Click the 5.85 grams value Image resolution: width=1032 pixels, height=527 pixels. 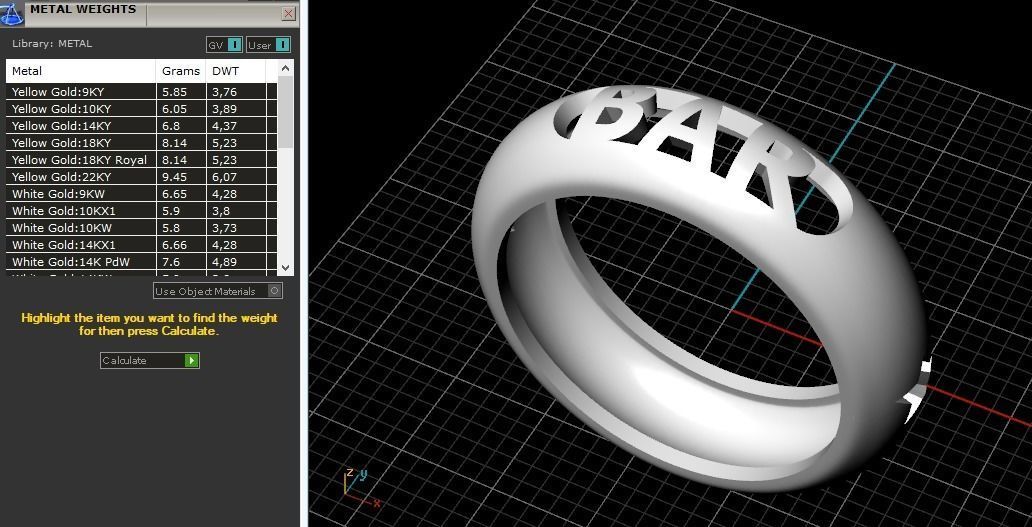coord(174,92)
